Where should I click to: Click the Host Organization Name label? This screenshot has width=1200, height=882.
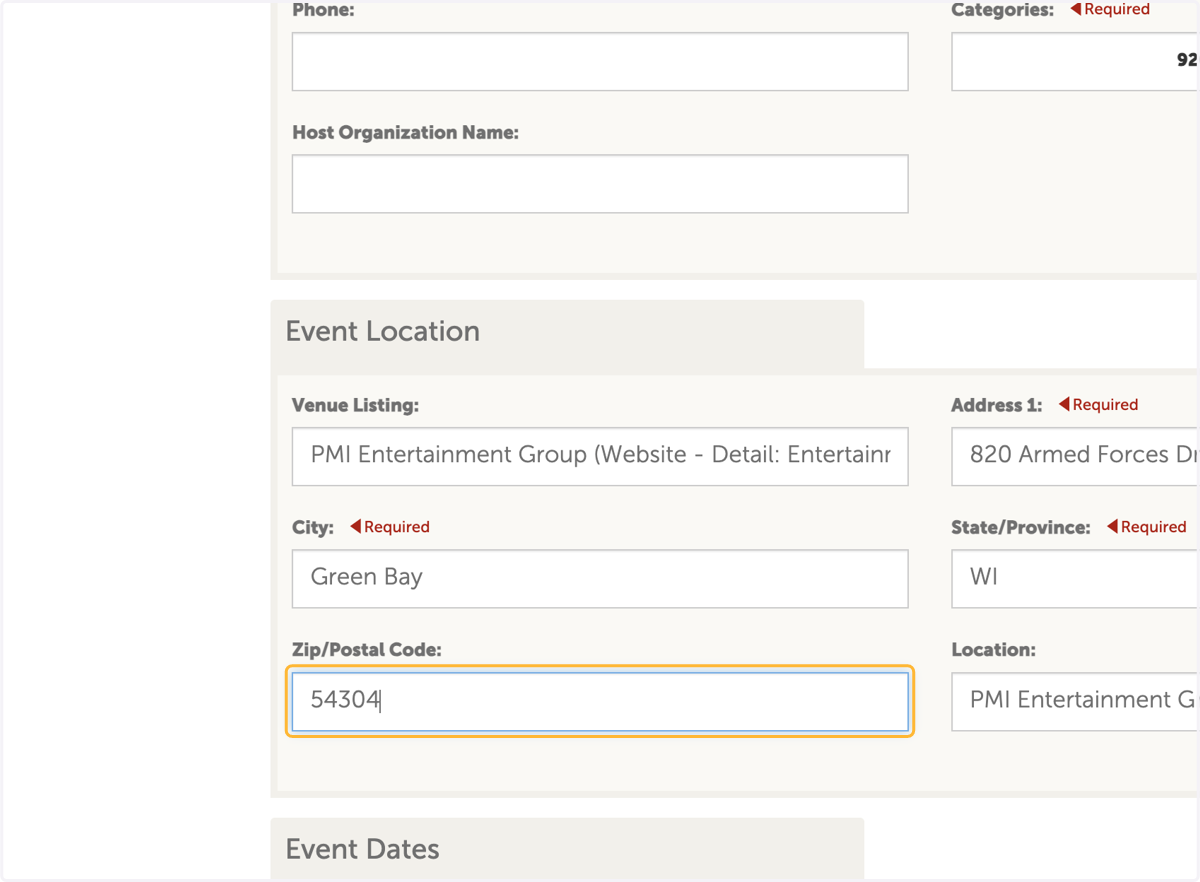coord(405,133)
